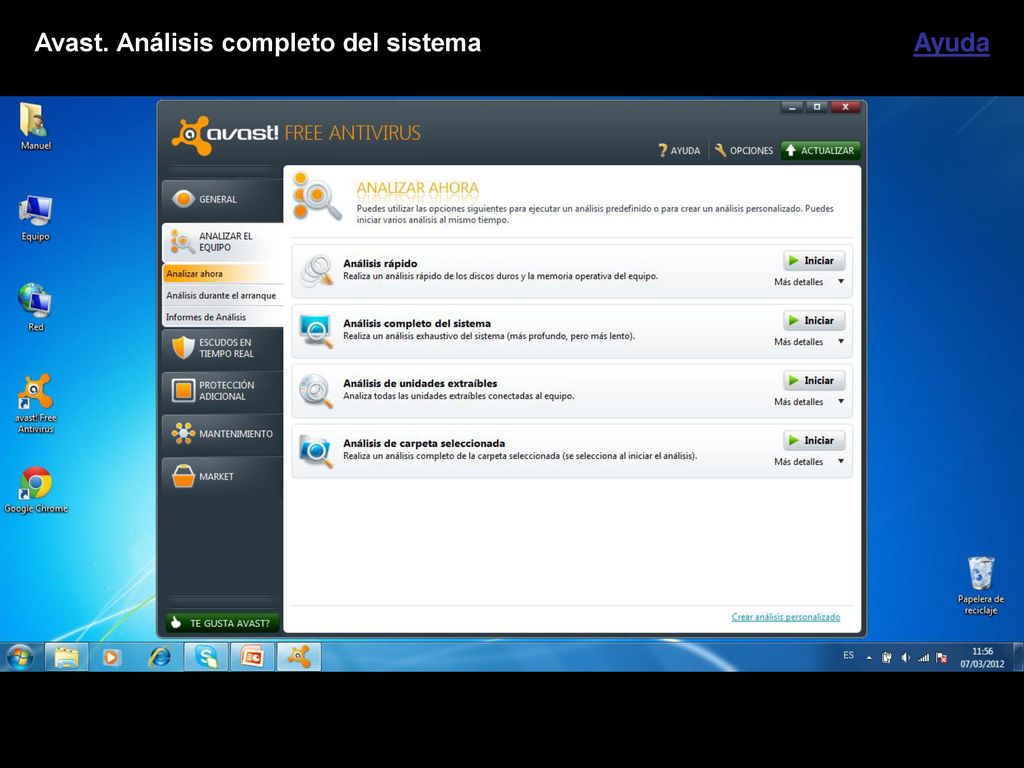Click the Analizar ahora magnifier header icon

pos(317,197)
